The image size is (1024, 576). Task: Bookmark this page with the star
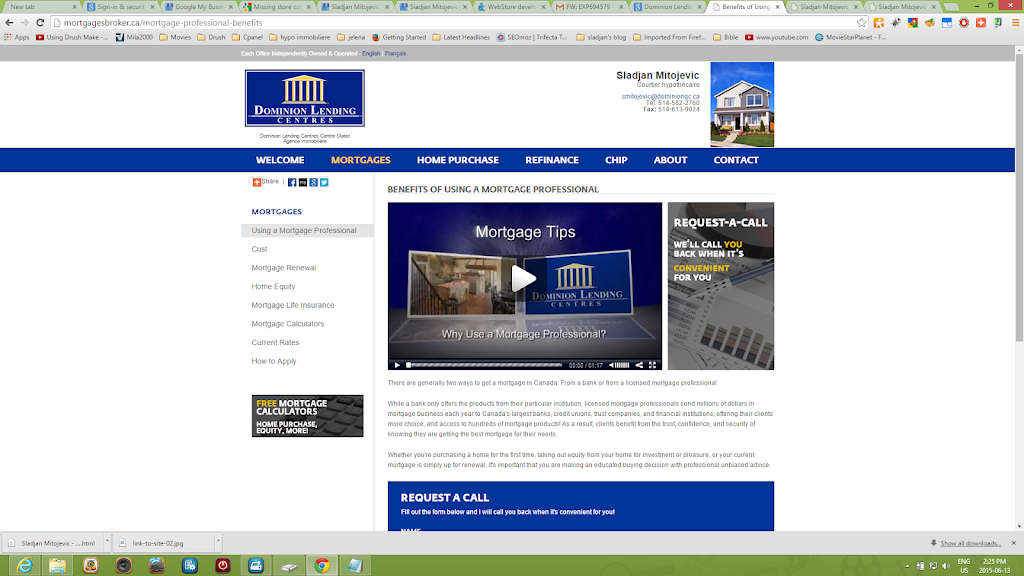click(861, 22)
